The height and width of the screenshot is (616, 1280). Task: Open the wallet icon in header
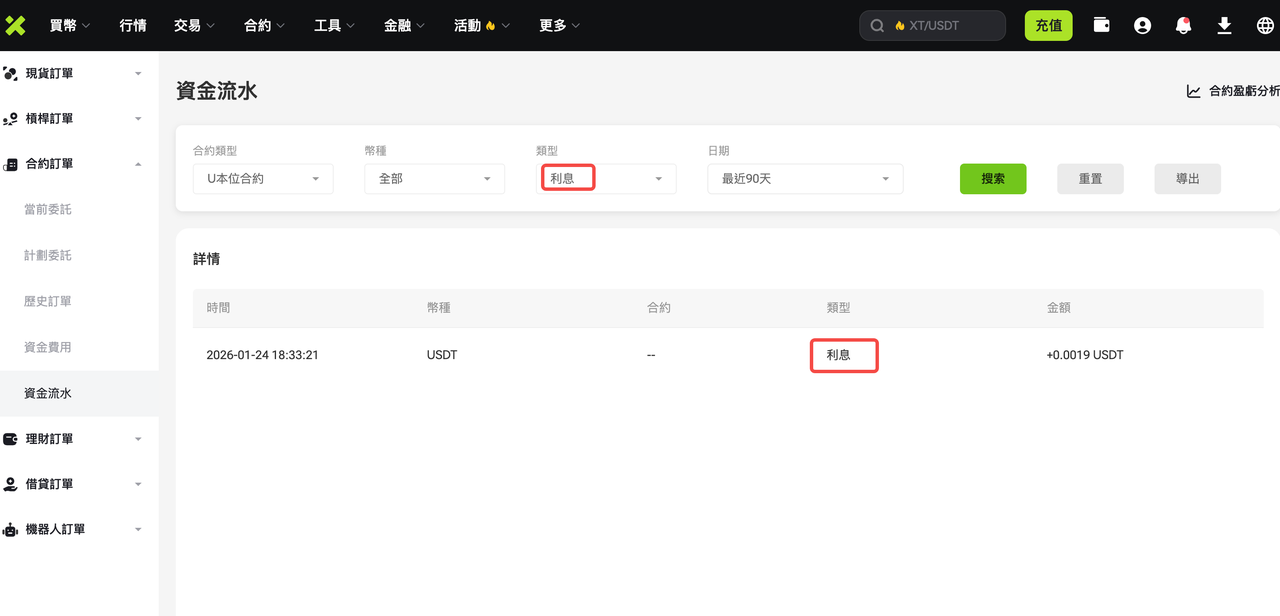1101,25
